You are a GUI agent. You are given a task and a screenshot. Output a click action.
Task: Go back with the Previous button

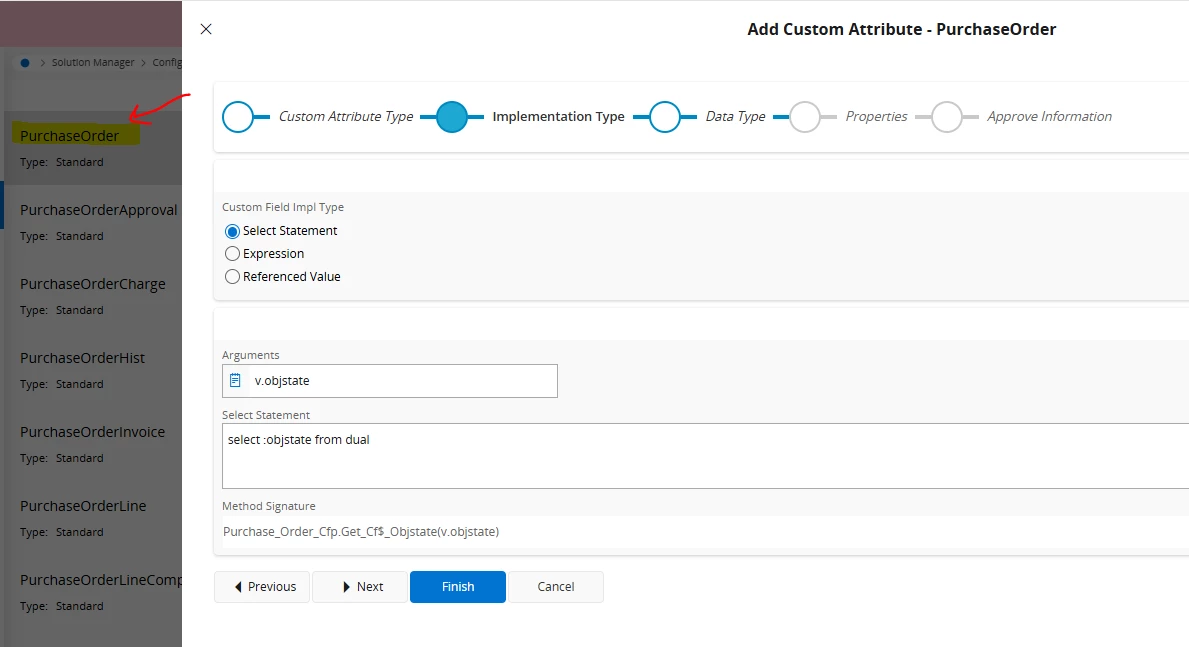click(263, 587)
